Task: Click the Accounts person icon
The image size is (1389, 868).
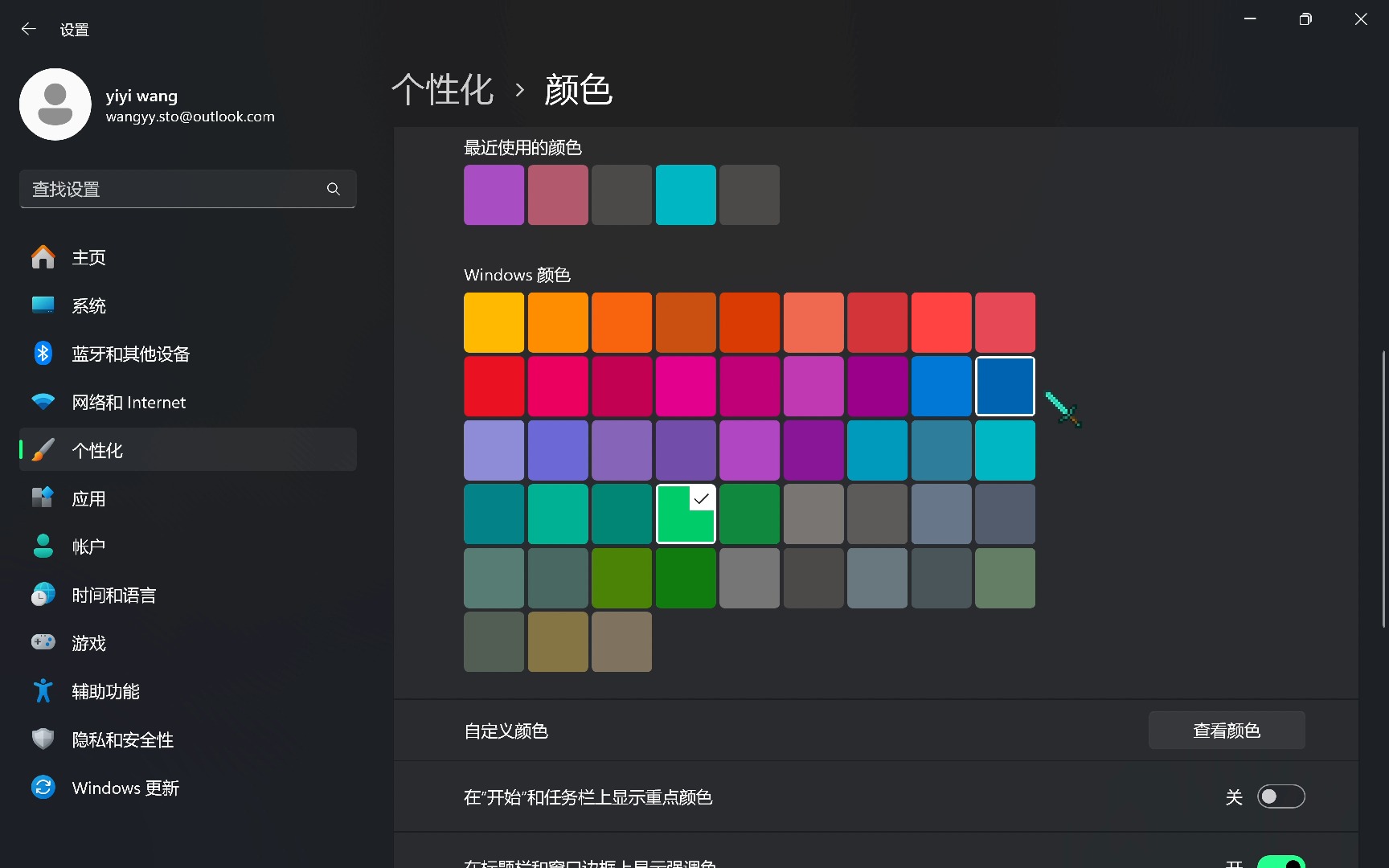Action: (x=43, y=547)
